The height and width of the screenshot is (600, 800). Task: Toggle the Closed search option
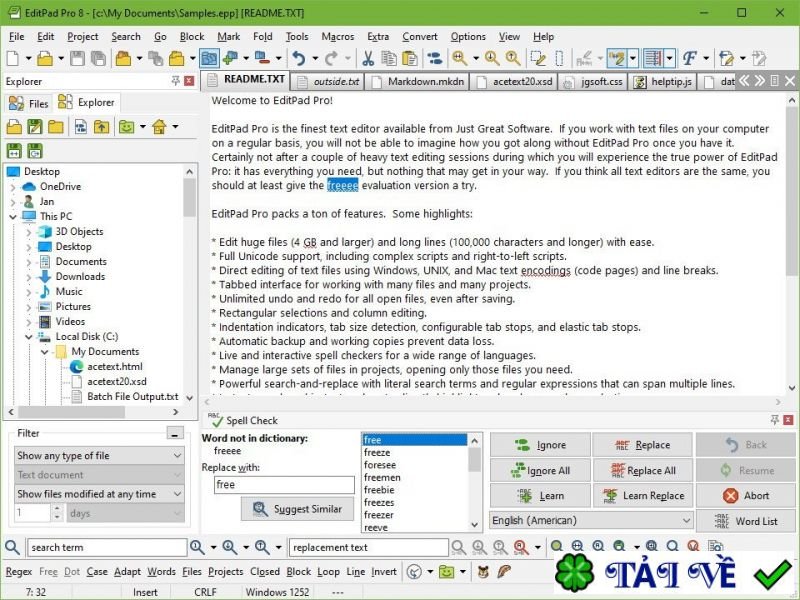coord(265,572)
